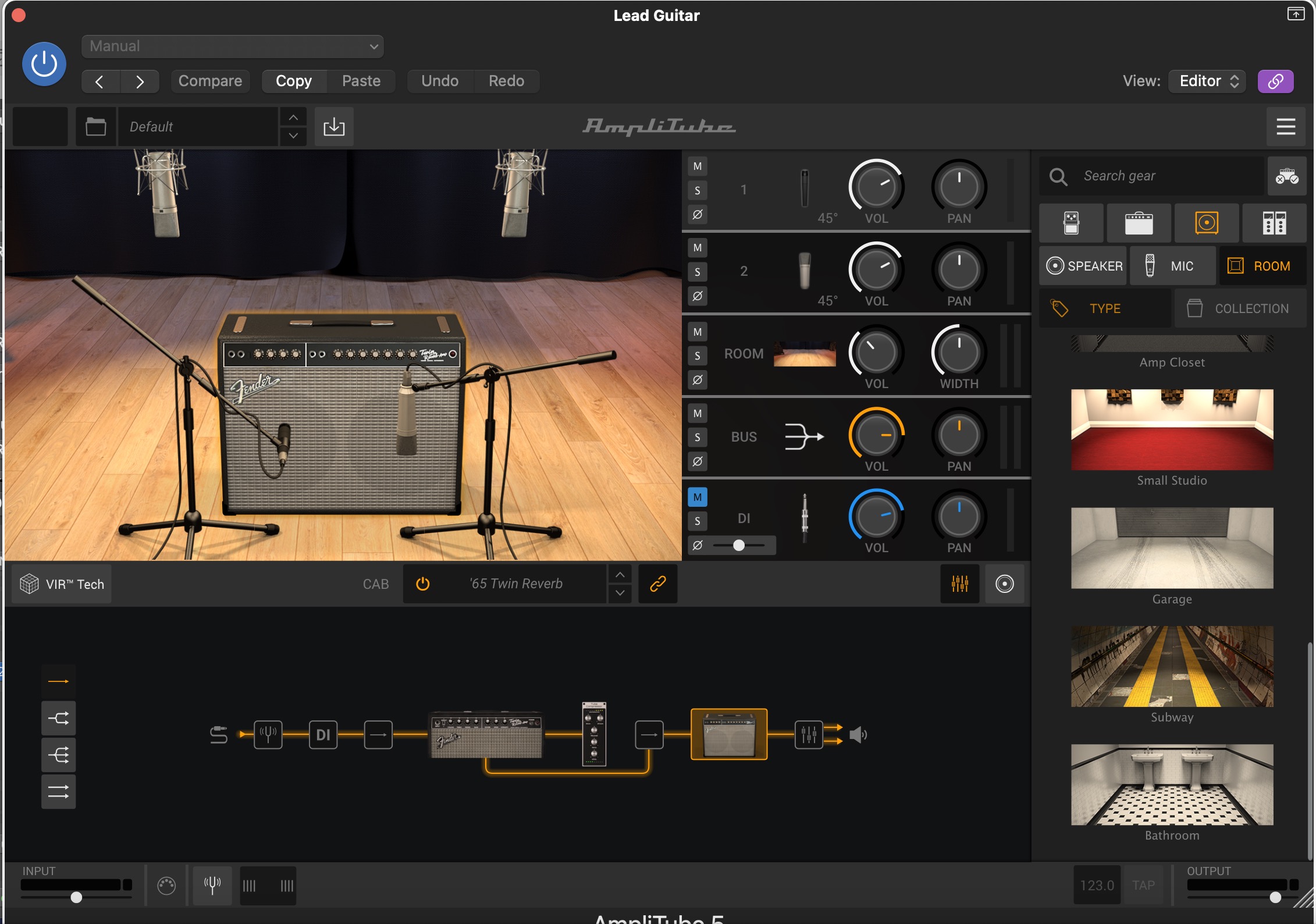
Task: Select previous preset with Default up arrow
Action: [x=293, y=117]
